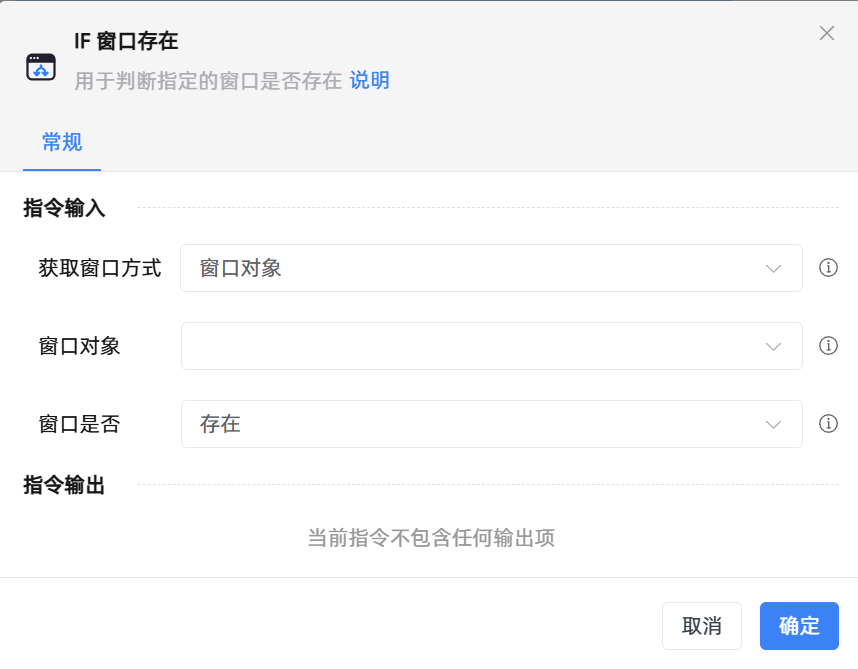Click the 当前指令不包含任何输出项 message
This screenshot has height=669, width=858.
[430, 538]
